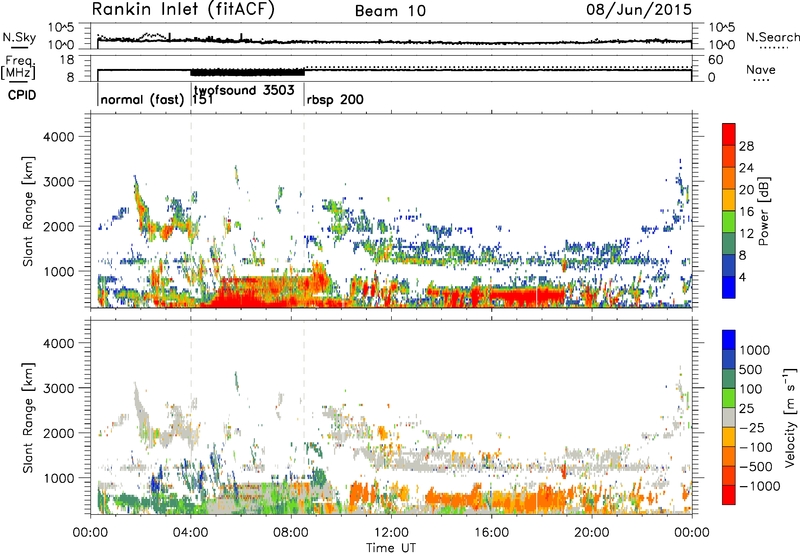Pick the gray segment of Velocity colorbar
800x554 pixels.
click(x=729, y=417)
